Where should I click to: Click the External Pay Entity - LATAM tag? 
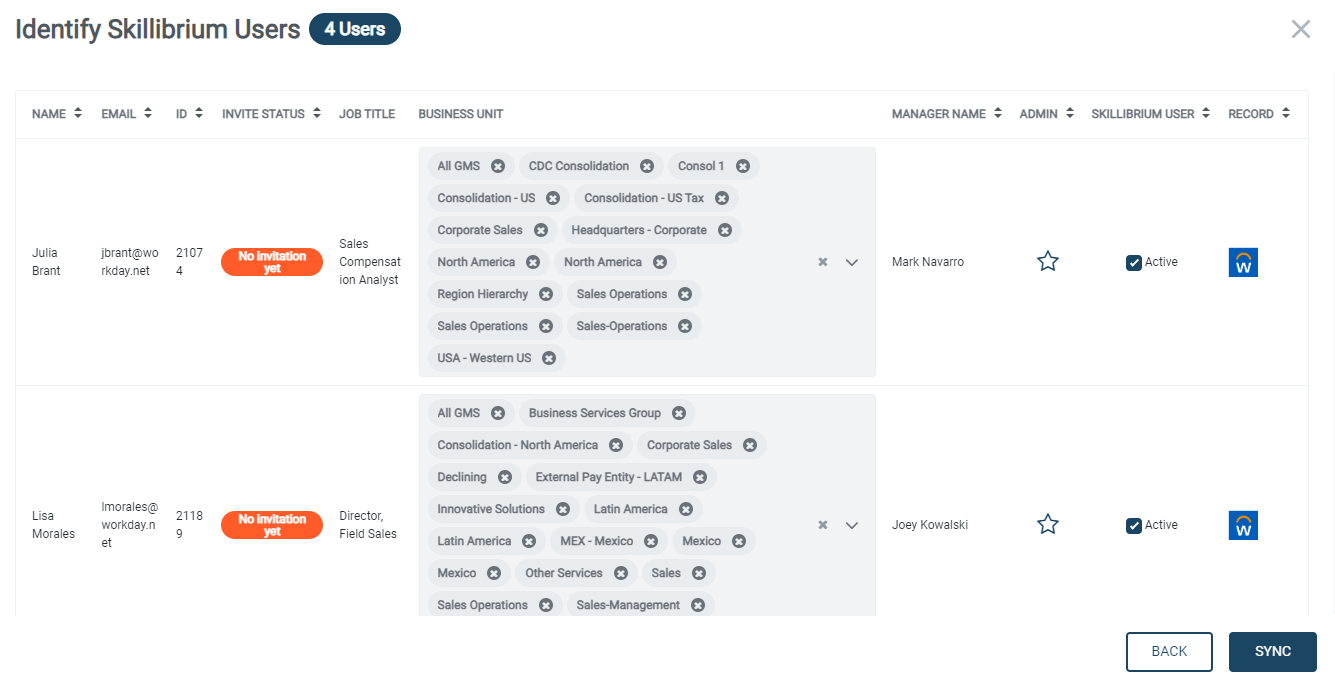tap(608, 477)
